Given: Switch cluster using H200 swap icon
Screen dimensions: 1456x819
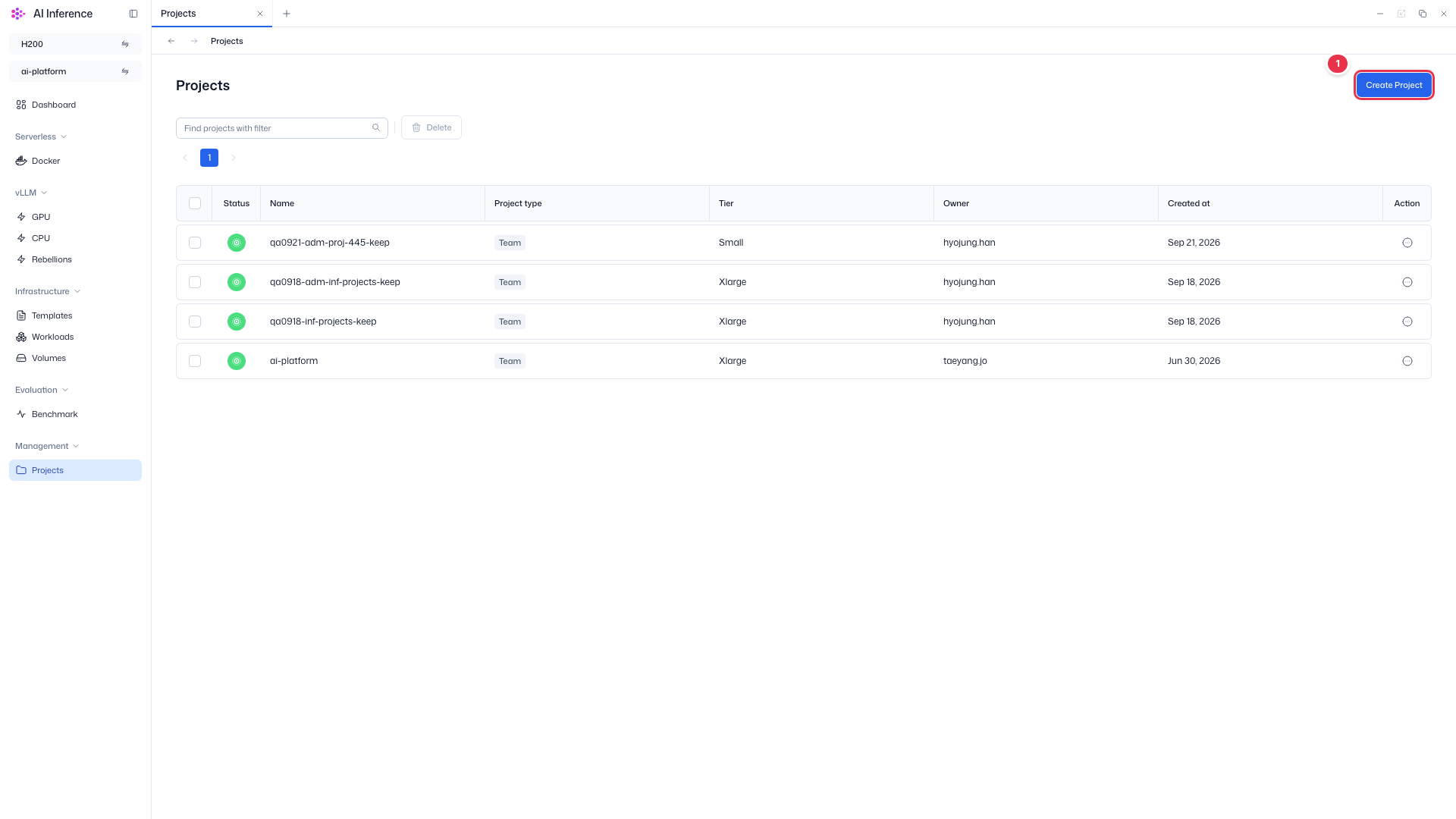Looking at the screenshot, I should 125,44.
